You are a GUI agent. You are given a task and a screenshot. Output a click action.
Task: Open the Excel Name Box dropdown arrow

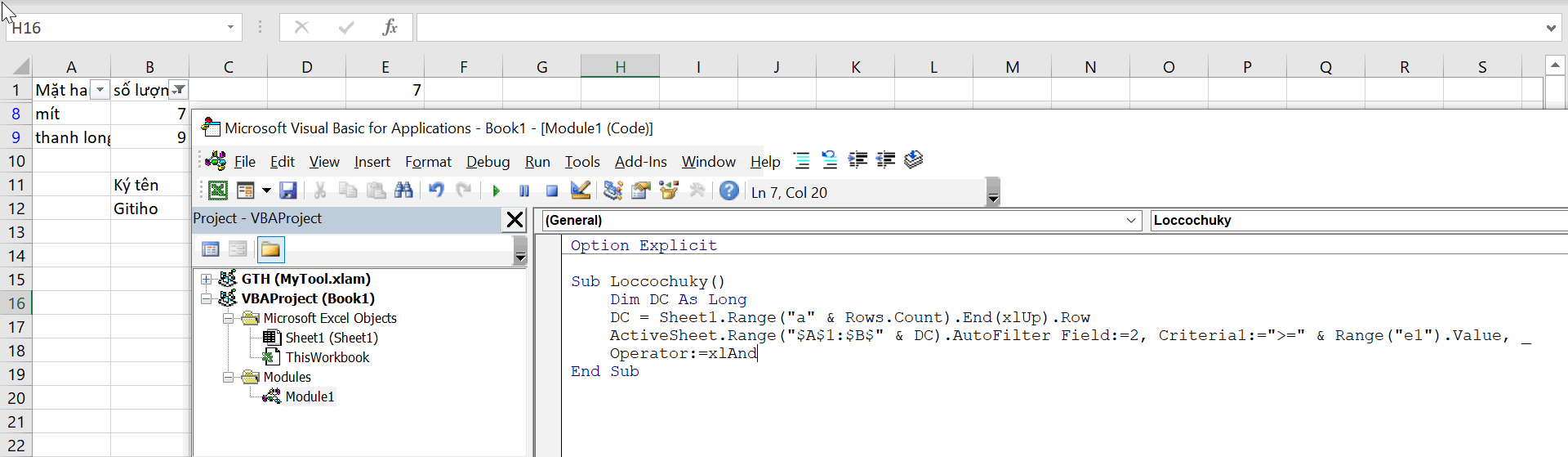coord(230,27)
